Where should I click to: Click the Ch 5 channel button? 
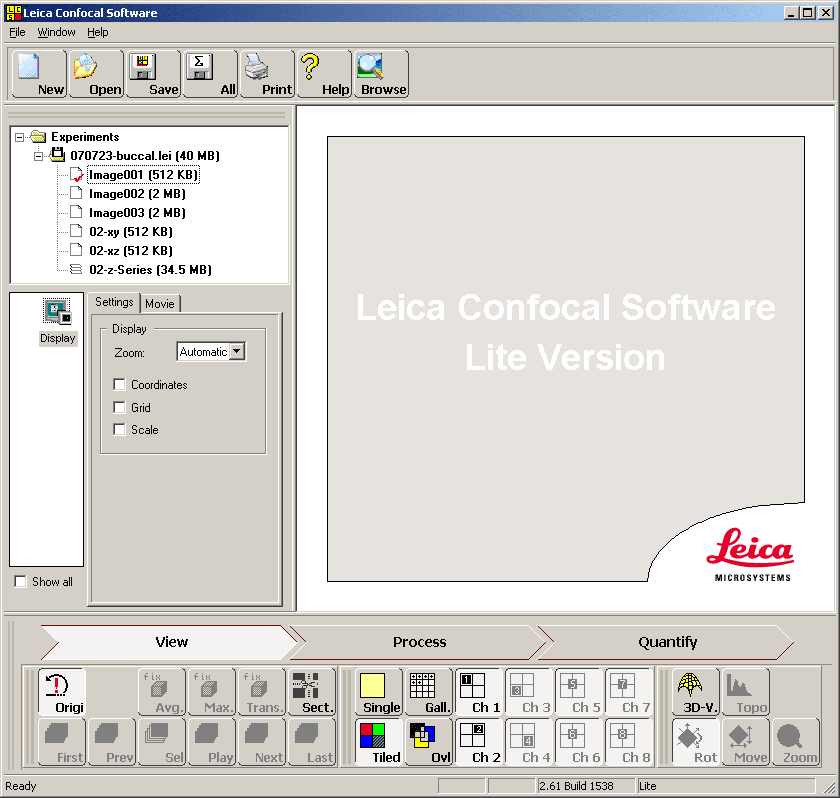tap(579, 691)
